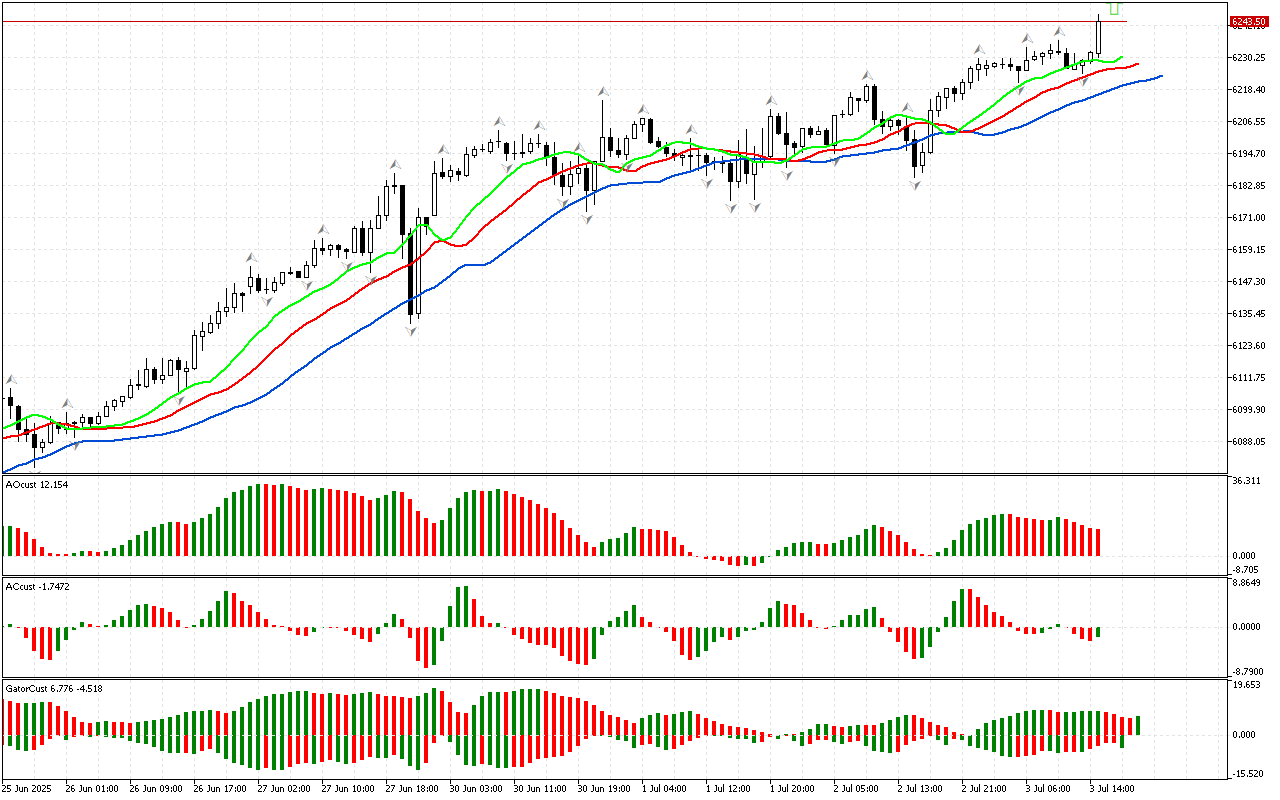
Task: Click the down fractal arrow below the 27 Jun 18:00 candle
Action: (411, 329)
